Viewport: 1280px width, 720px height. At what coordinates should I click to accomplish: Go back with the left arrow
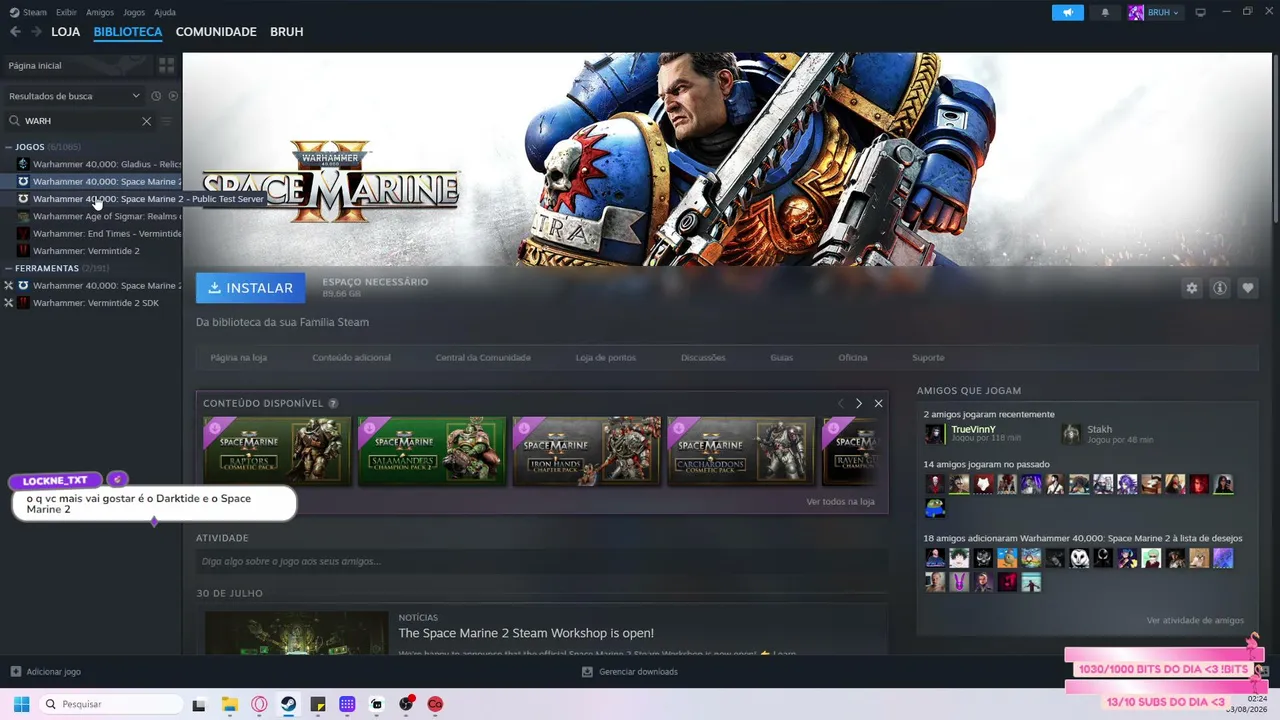click(x=15, y=32)
